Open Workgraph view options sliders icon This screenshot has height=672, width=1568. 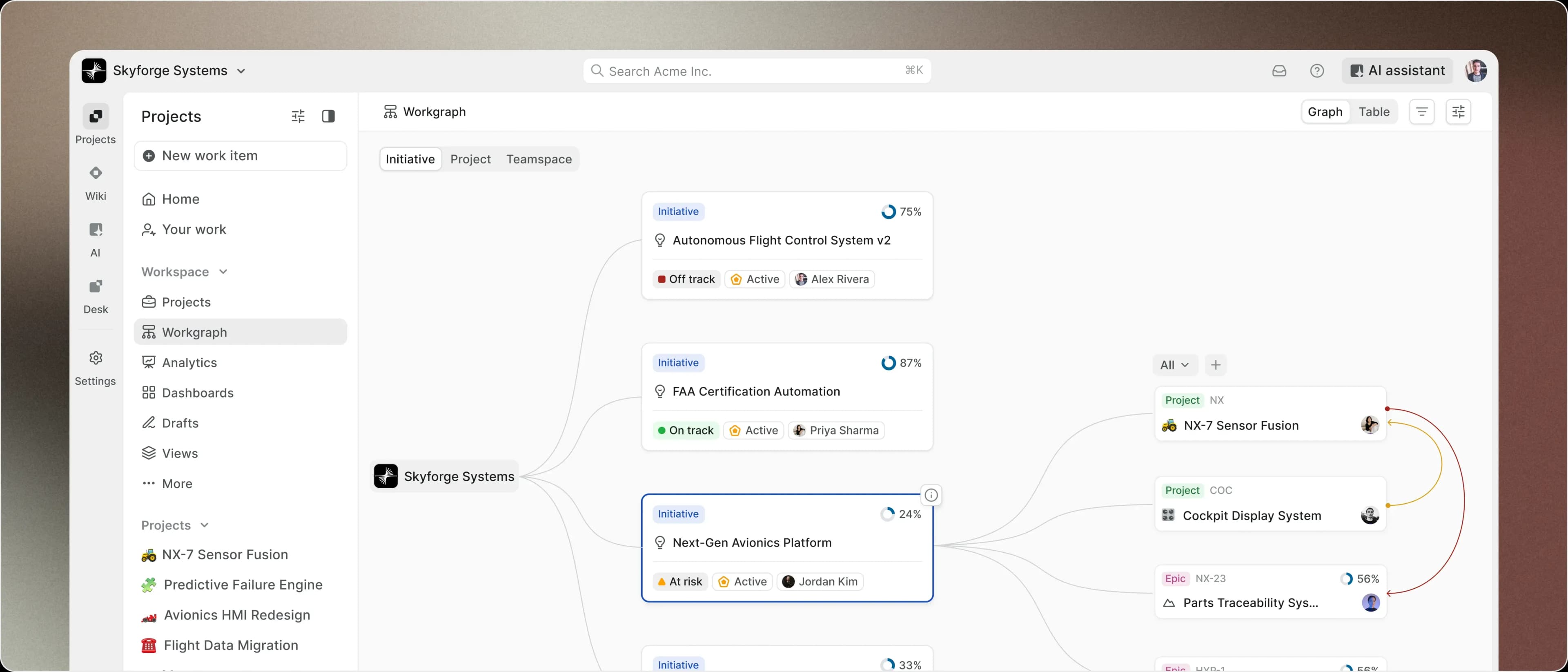[1459, 112]
